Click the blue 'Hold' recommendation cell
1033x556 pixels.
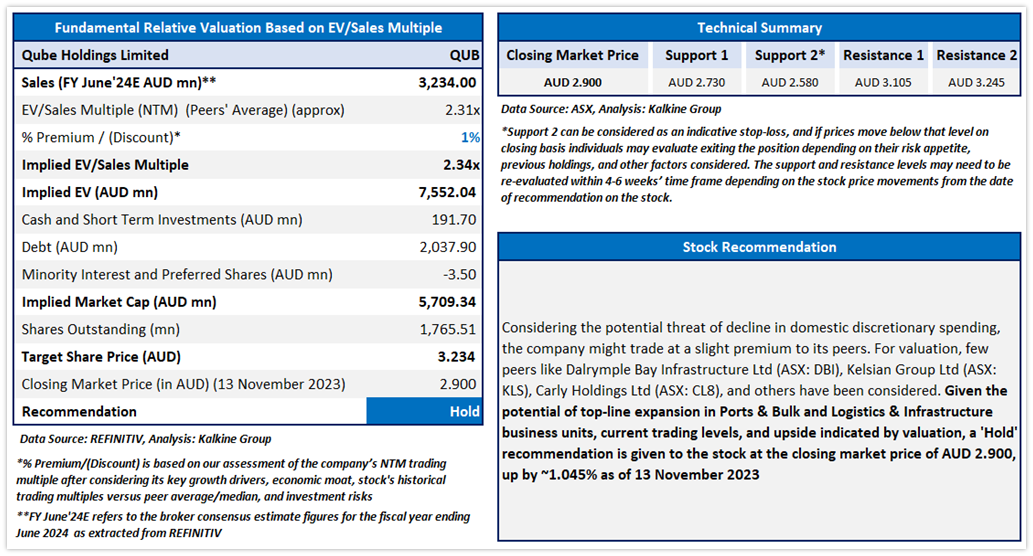[424, 412]
